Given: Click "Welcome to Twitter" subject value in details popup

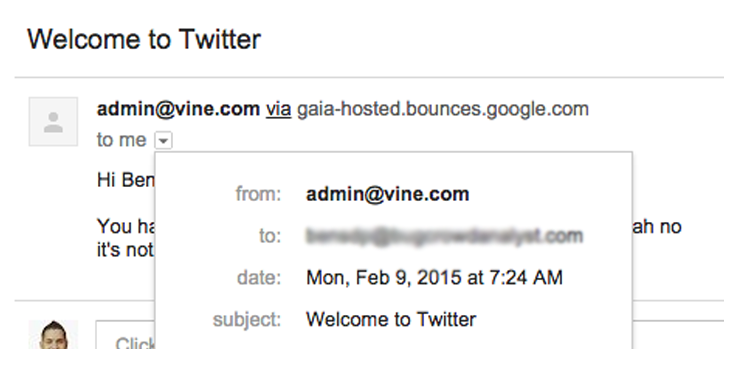Looking at the screenshot, I should 391,320.
